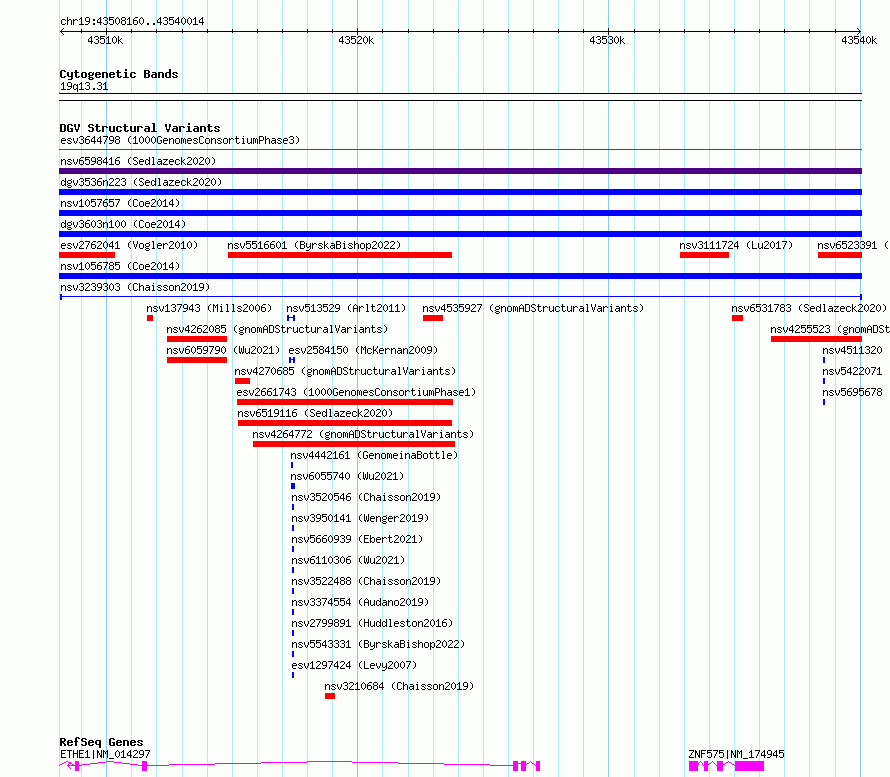
Task: Click the chr19:43508160..43540014 coordinates text
Action: point(132,22)
